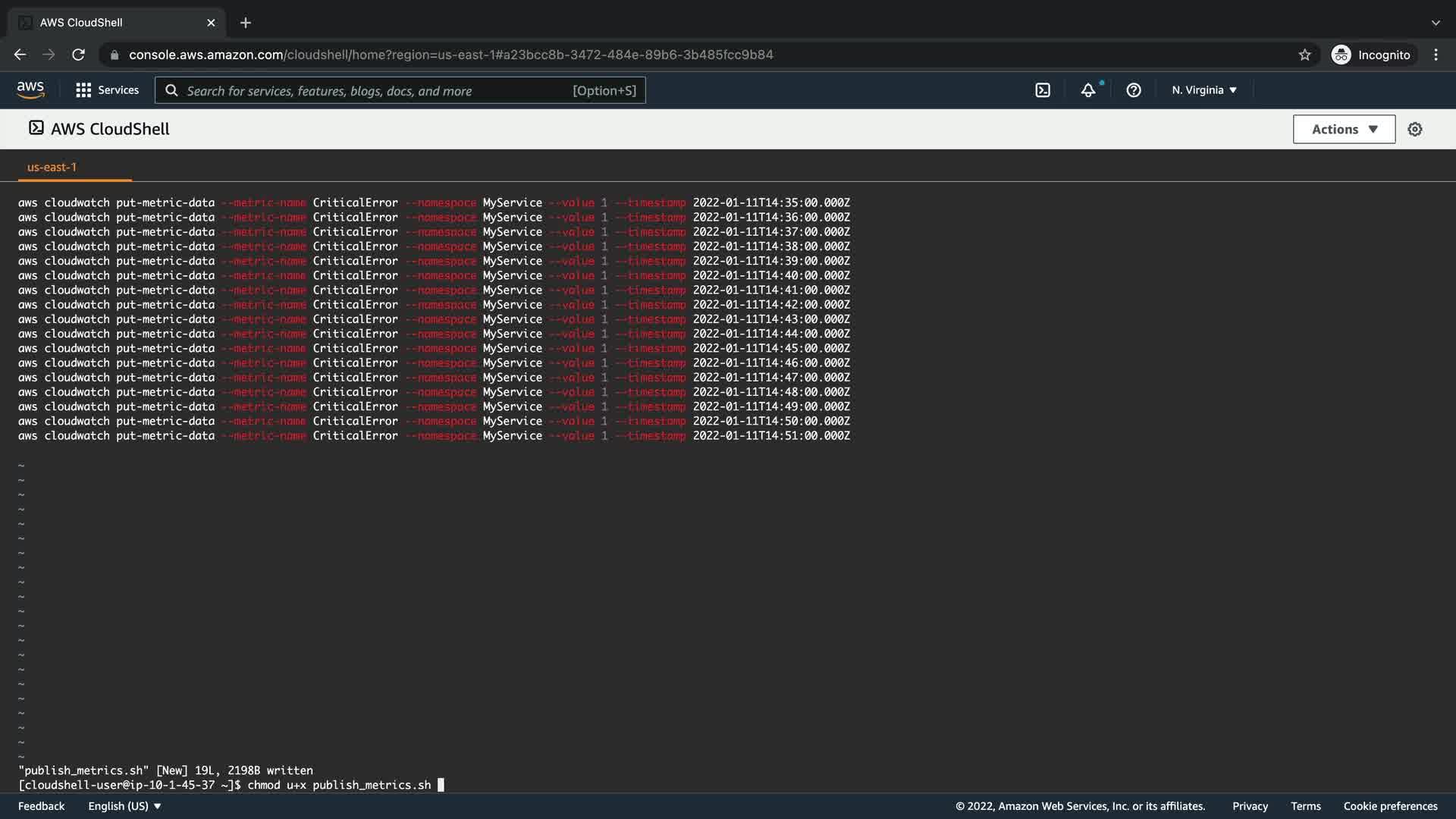
Task: Open the notifications bell
Action: 1088,90
